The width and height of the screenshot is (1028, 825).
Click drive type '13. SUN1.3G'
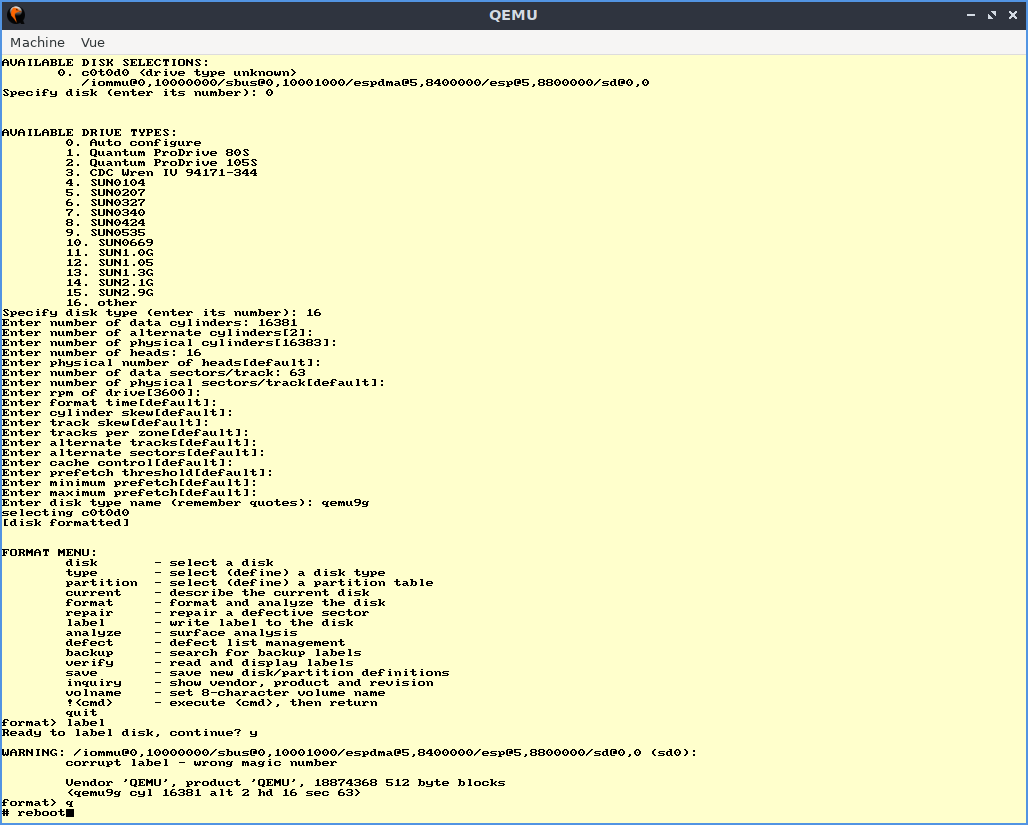[109, 273]
